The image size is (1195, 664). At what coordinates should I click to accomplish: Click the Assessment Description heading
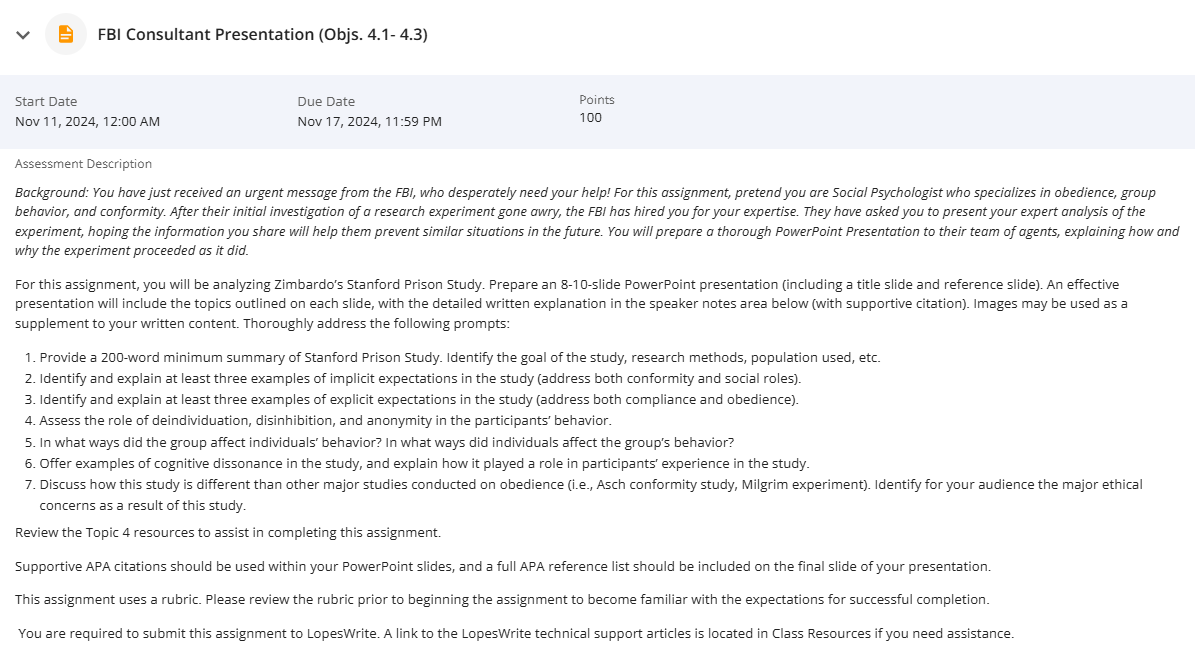tap(83, 164)
